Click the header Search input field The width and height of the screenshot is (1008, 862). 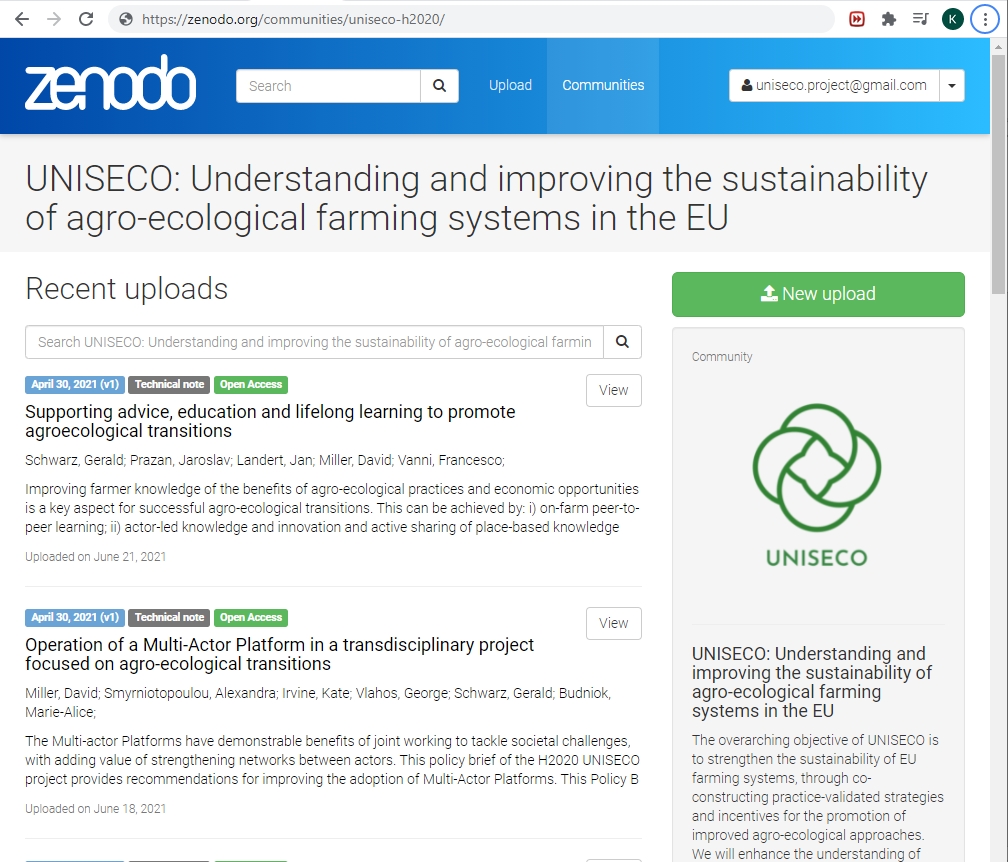328,85
